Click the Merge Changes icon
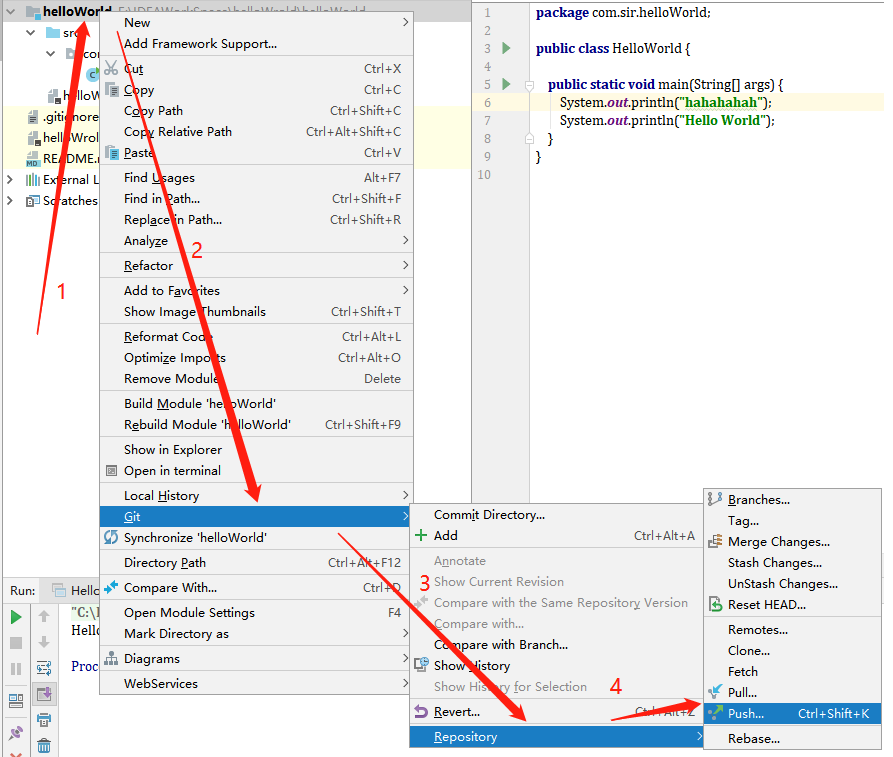The height and width of the screenshot is (757, 893). 715,541
